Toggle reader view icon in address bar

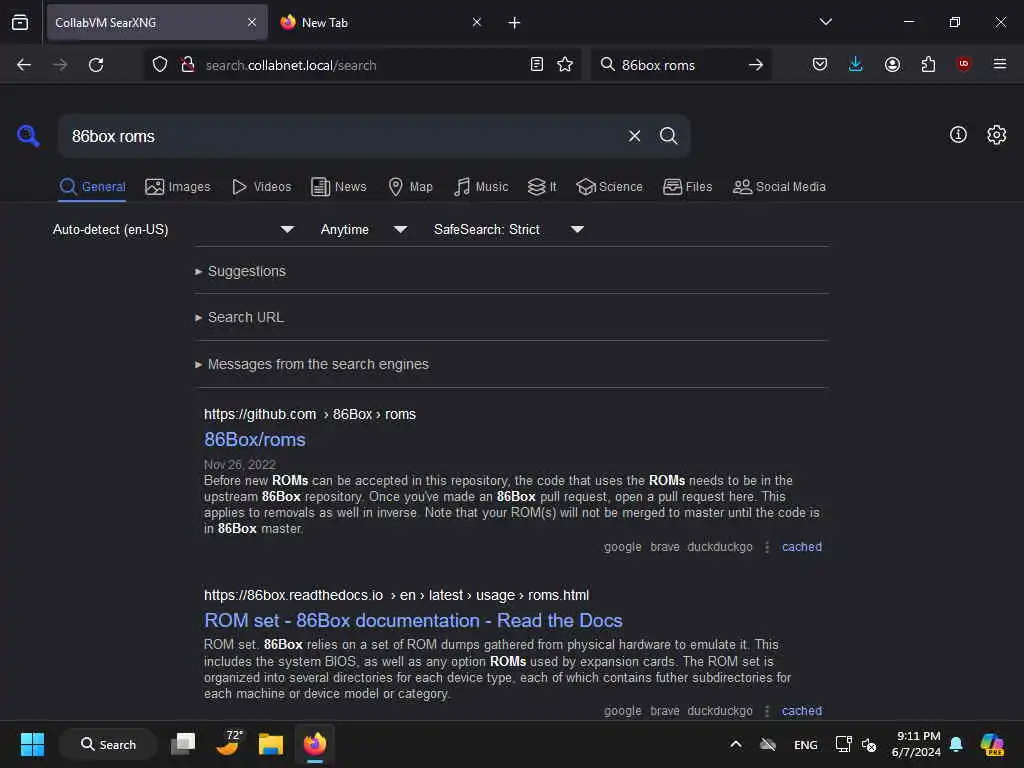point(537,64)
